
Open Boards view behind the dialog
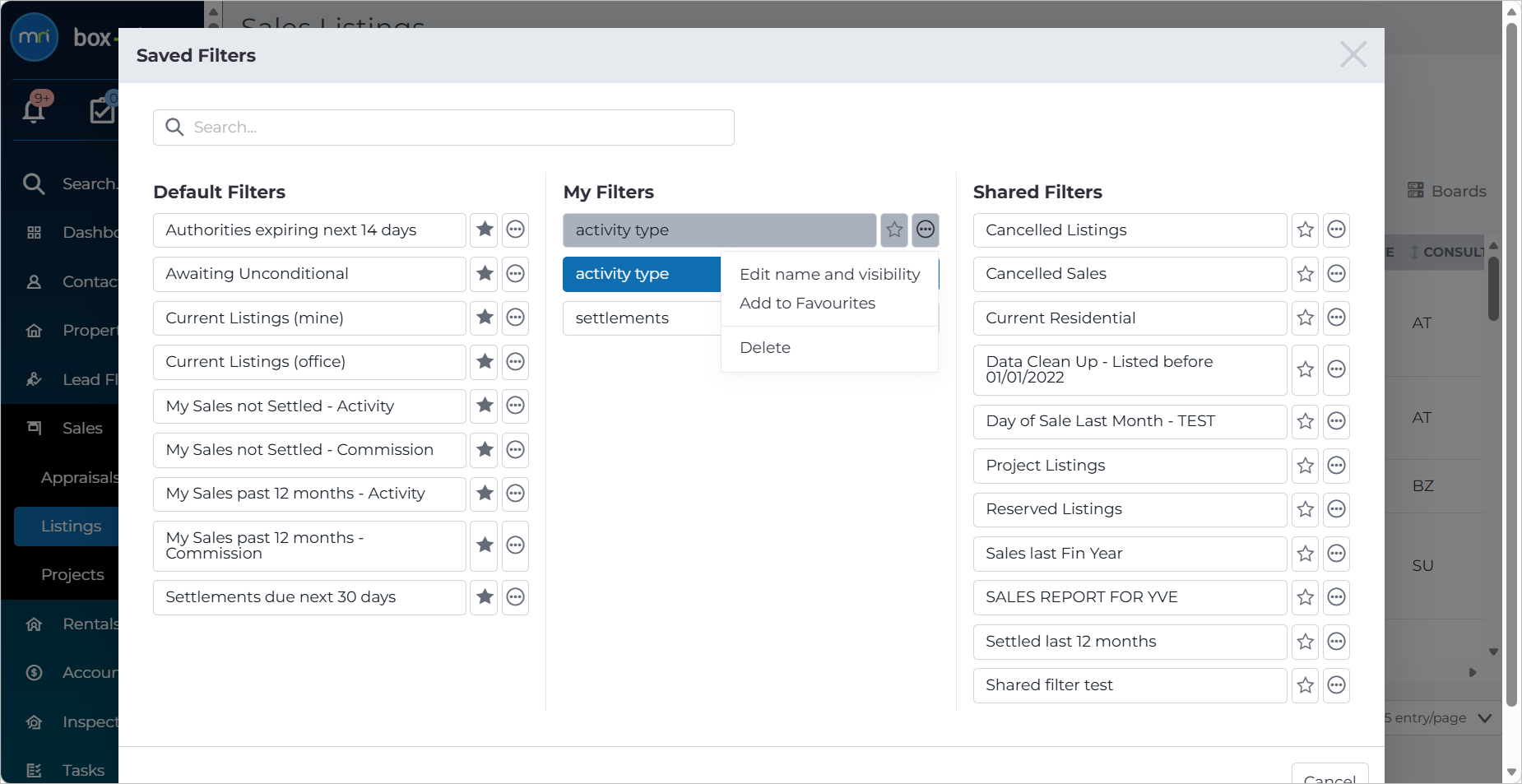tap(1446, 191)
